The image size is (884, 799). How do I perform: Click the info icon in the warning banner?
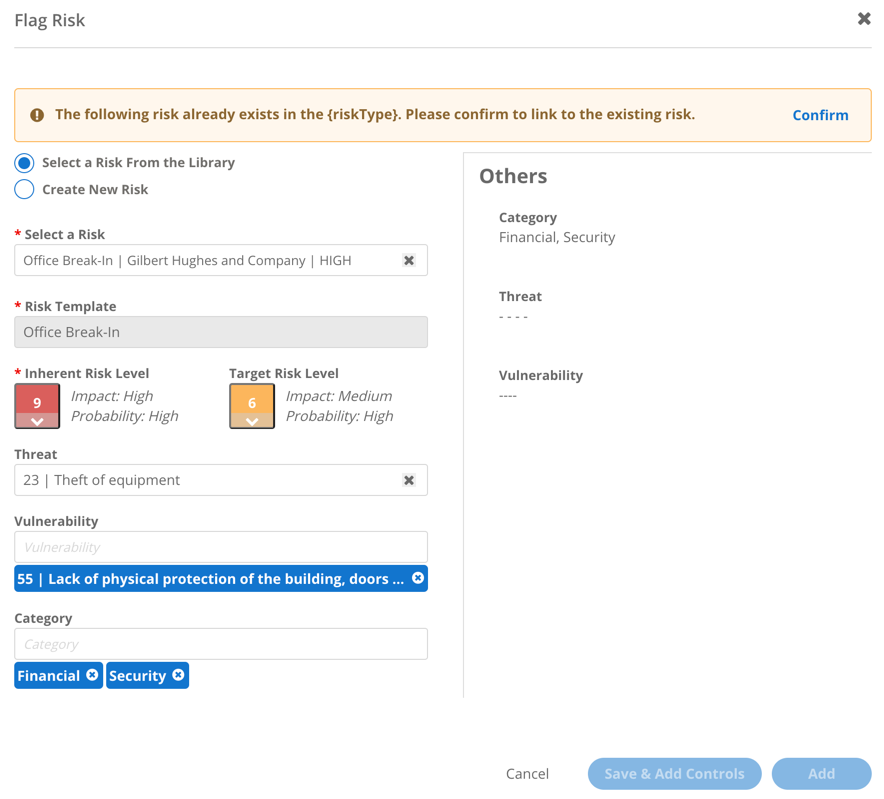click(x=38, y=114)
